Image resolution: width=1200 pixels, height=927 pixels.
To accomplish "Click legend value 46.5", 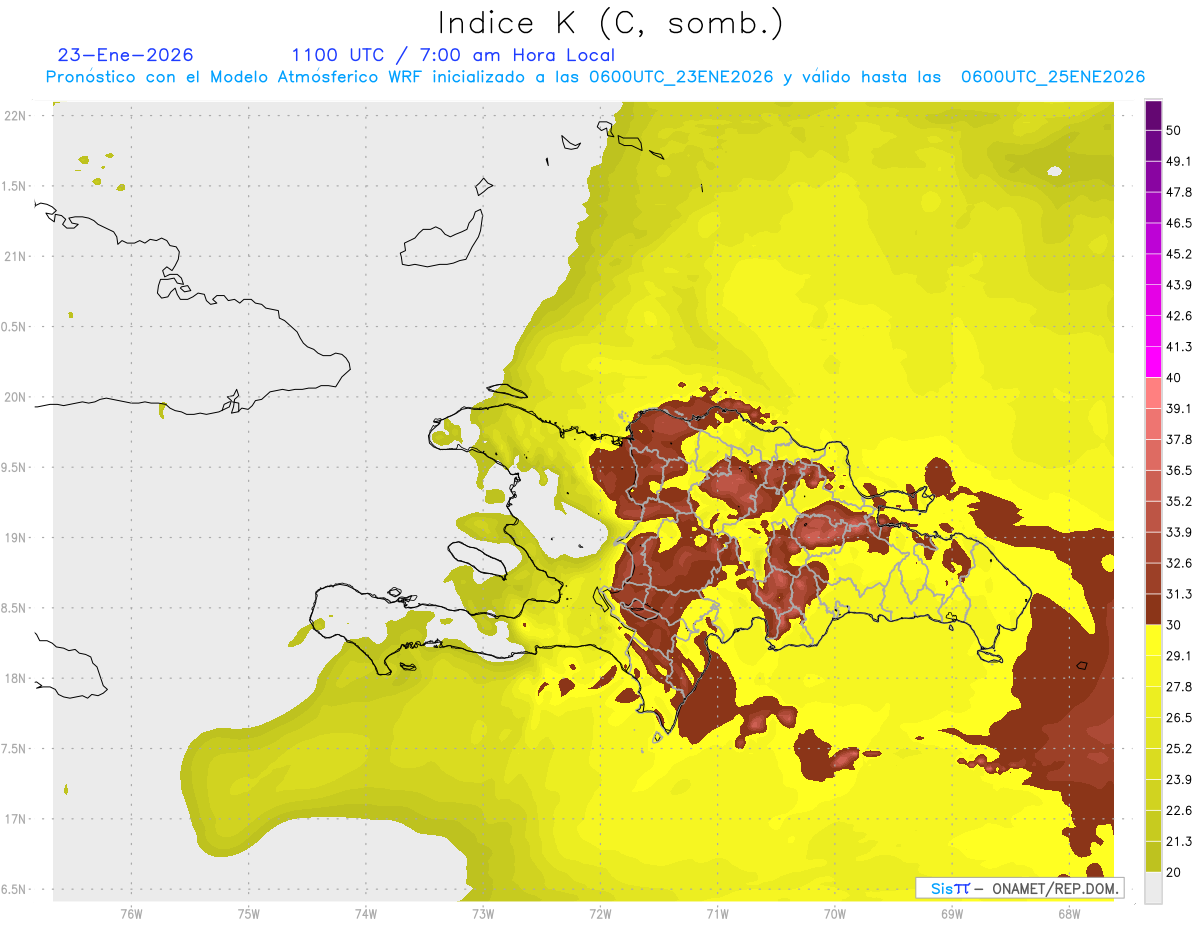I will tap(1179, 223).
